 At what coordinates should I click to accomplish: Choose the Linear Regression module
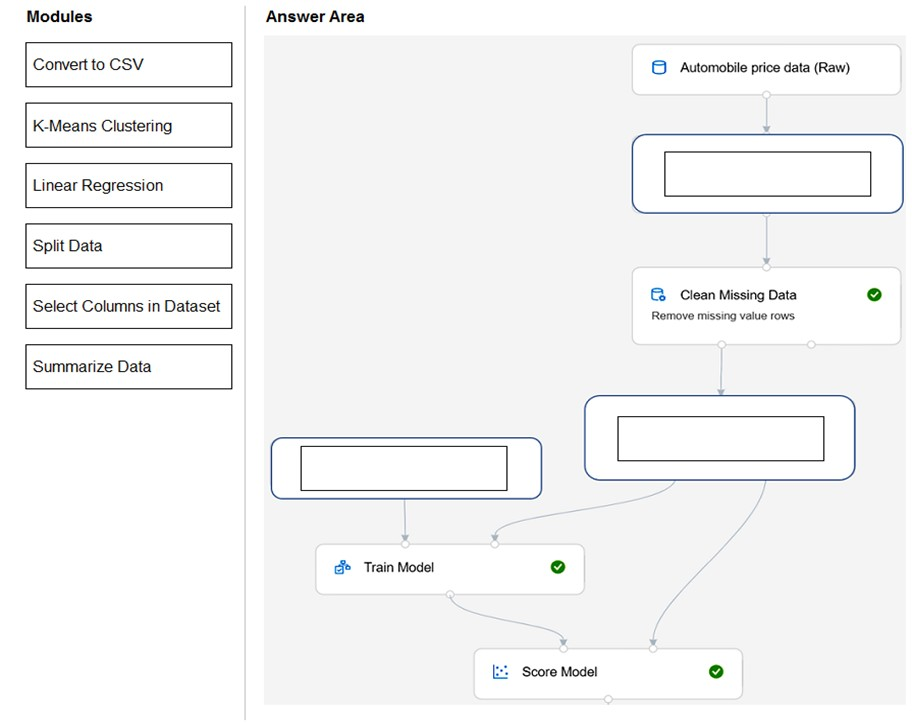129,186
